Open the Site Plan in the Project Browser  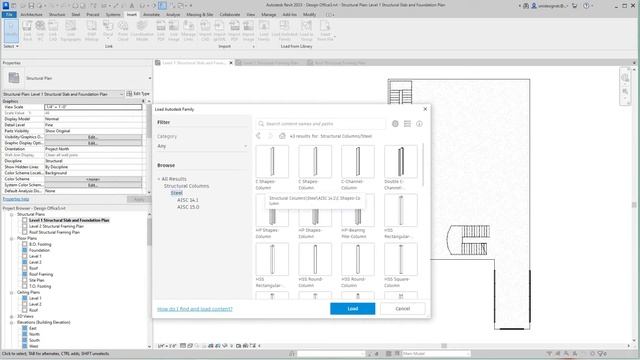(36, 280)
